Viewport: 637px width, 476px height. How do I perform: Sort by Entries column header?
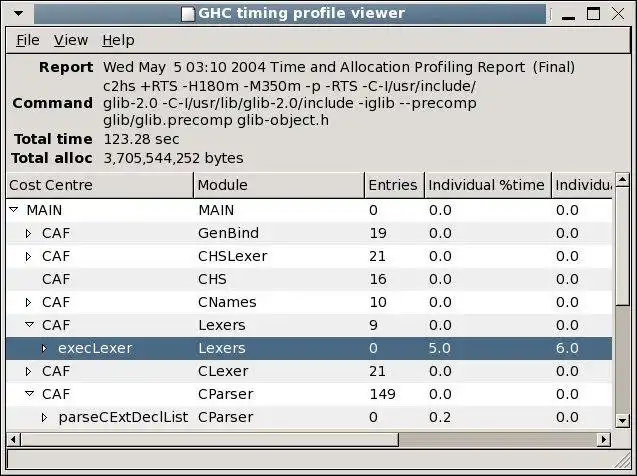tap(394, 185)
